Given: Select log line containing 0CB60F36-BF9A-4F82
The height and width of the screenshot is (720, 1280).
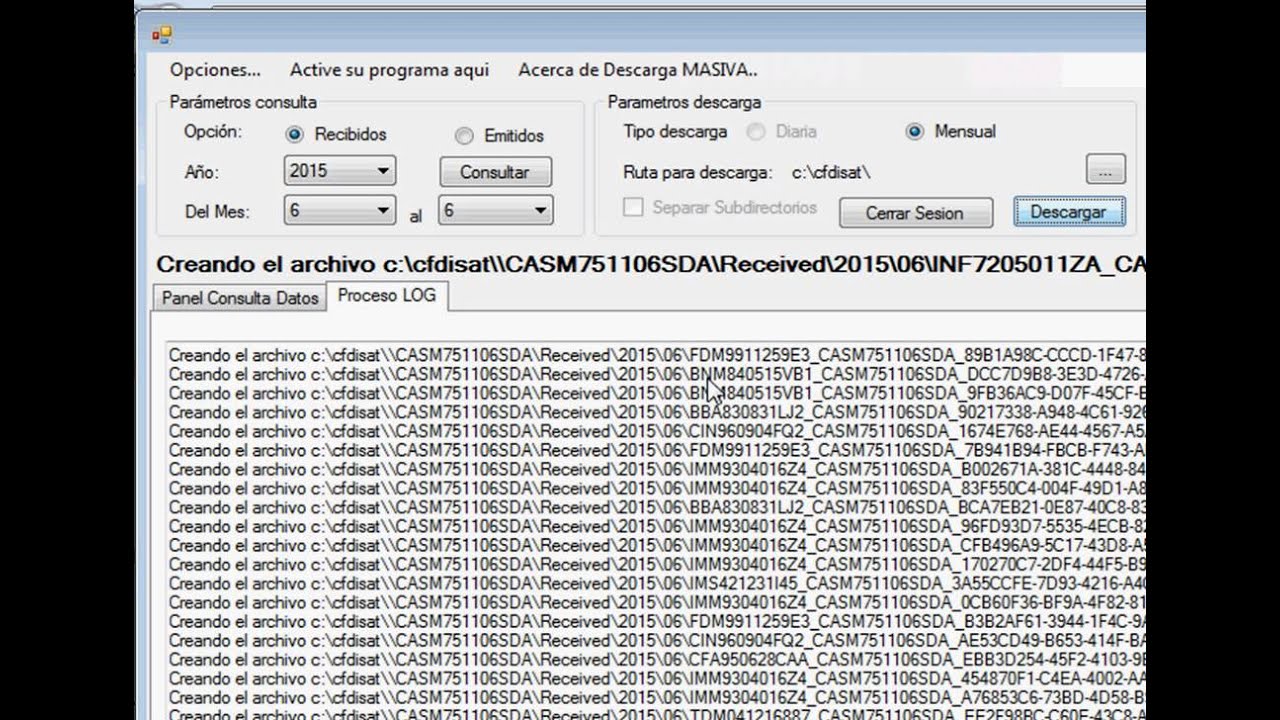Looking at the screenshot, I should (657, 602).
